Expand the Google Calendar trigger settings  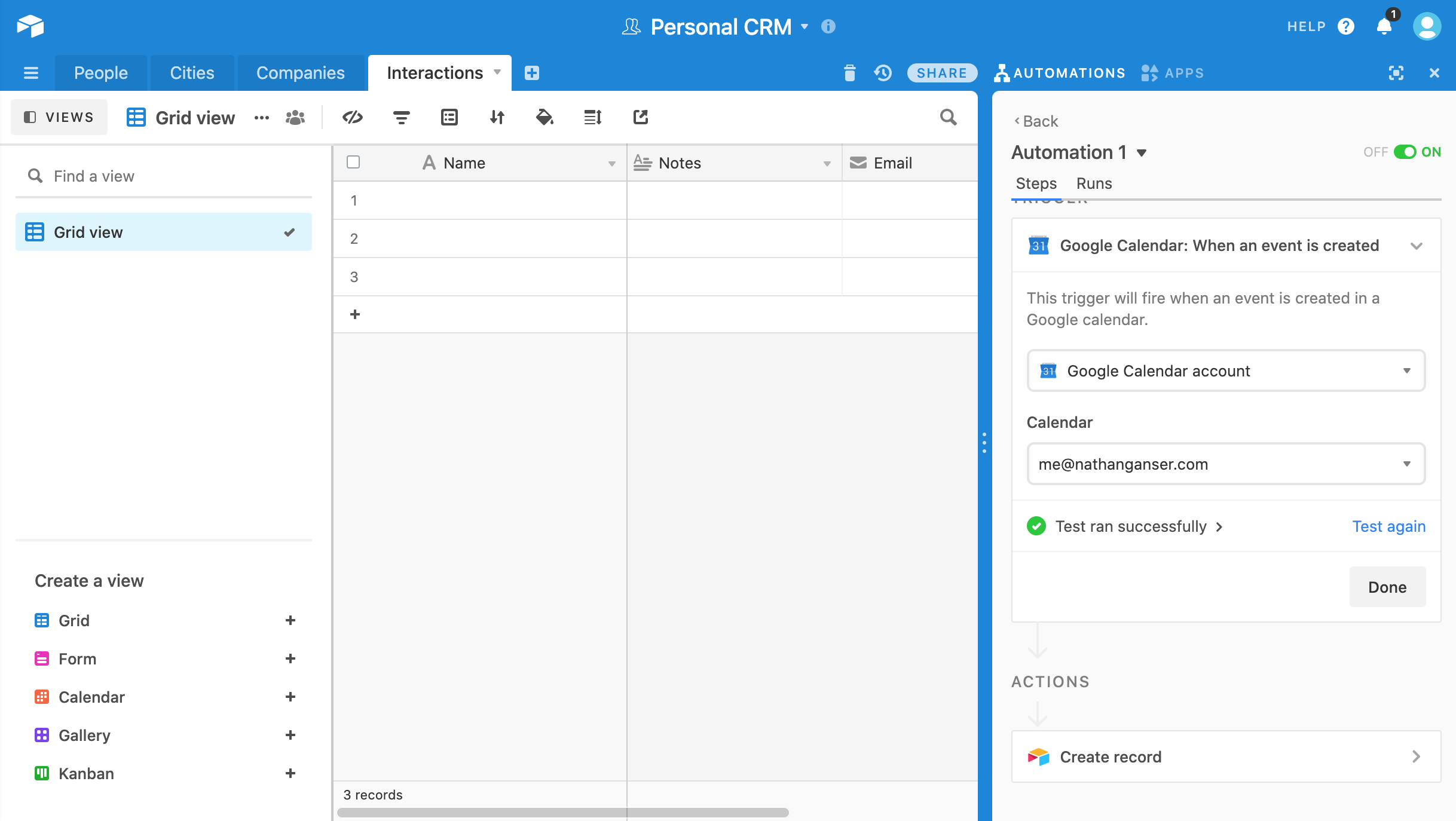[x=1417, y=244]
